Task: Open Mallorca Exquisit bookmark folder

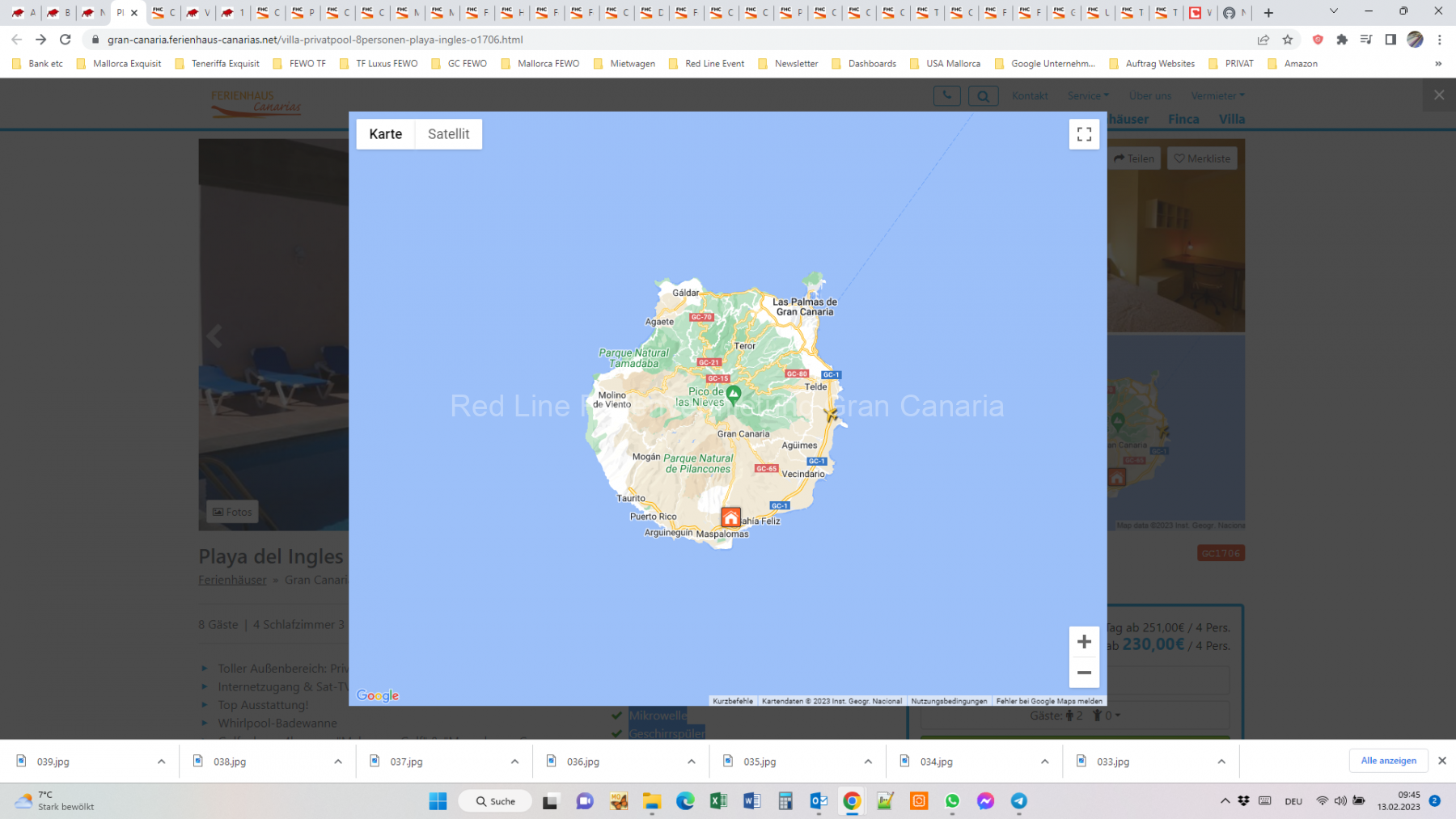Action: (119, 64)
